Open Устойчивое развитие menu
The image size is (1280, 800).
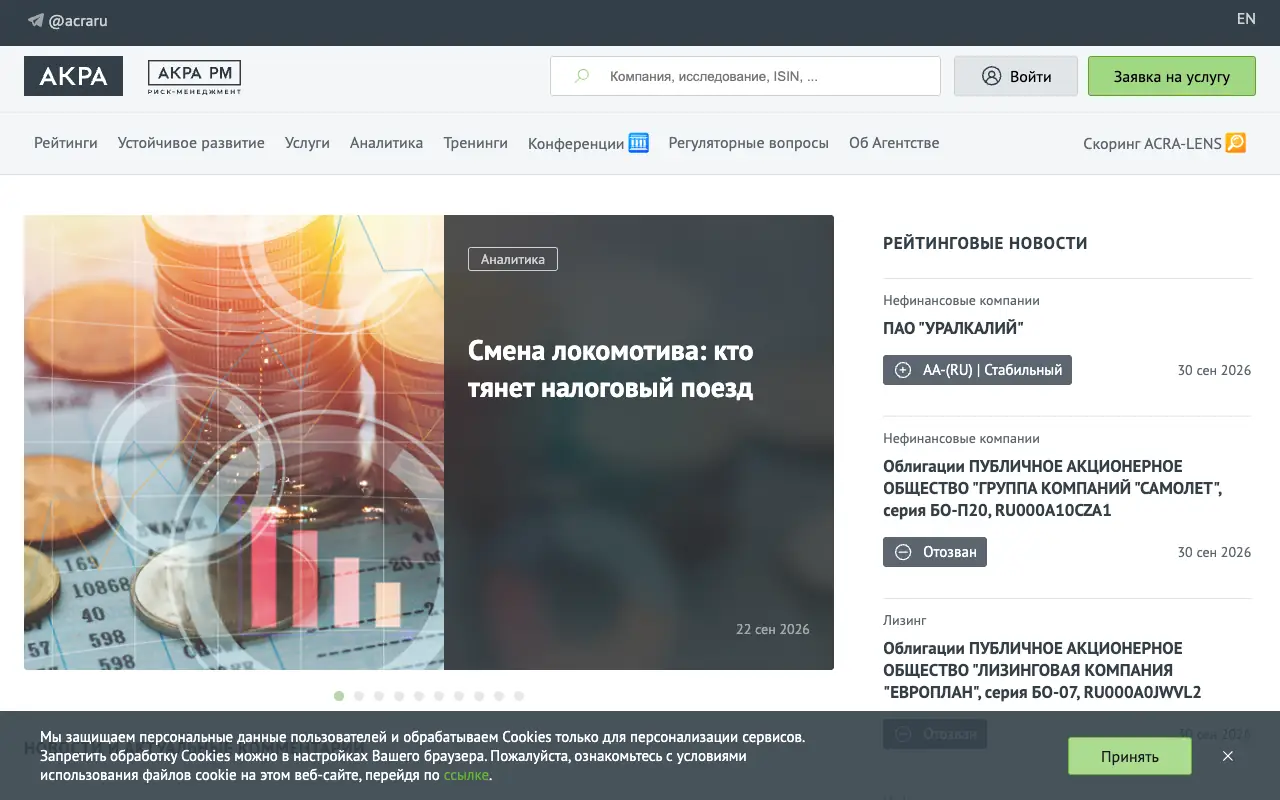click(x=191, y=143)
